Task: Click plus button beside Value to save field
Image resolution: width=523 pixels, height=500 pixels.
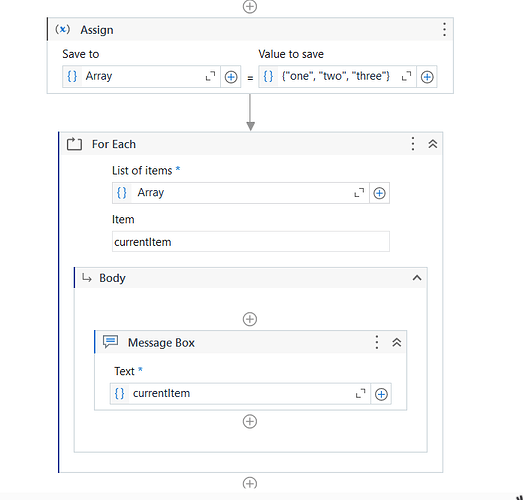Action: 427,77
